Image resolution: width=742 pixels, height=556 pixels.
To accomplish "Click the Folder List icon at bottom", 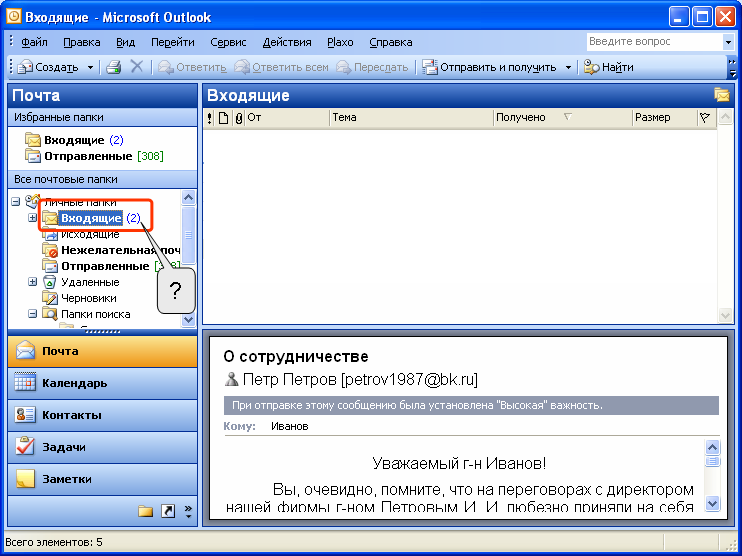I will click(x=146, y=511).
